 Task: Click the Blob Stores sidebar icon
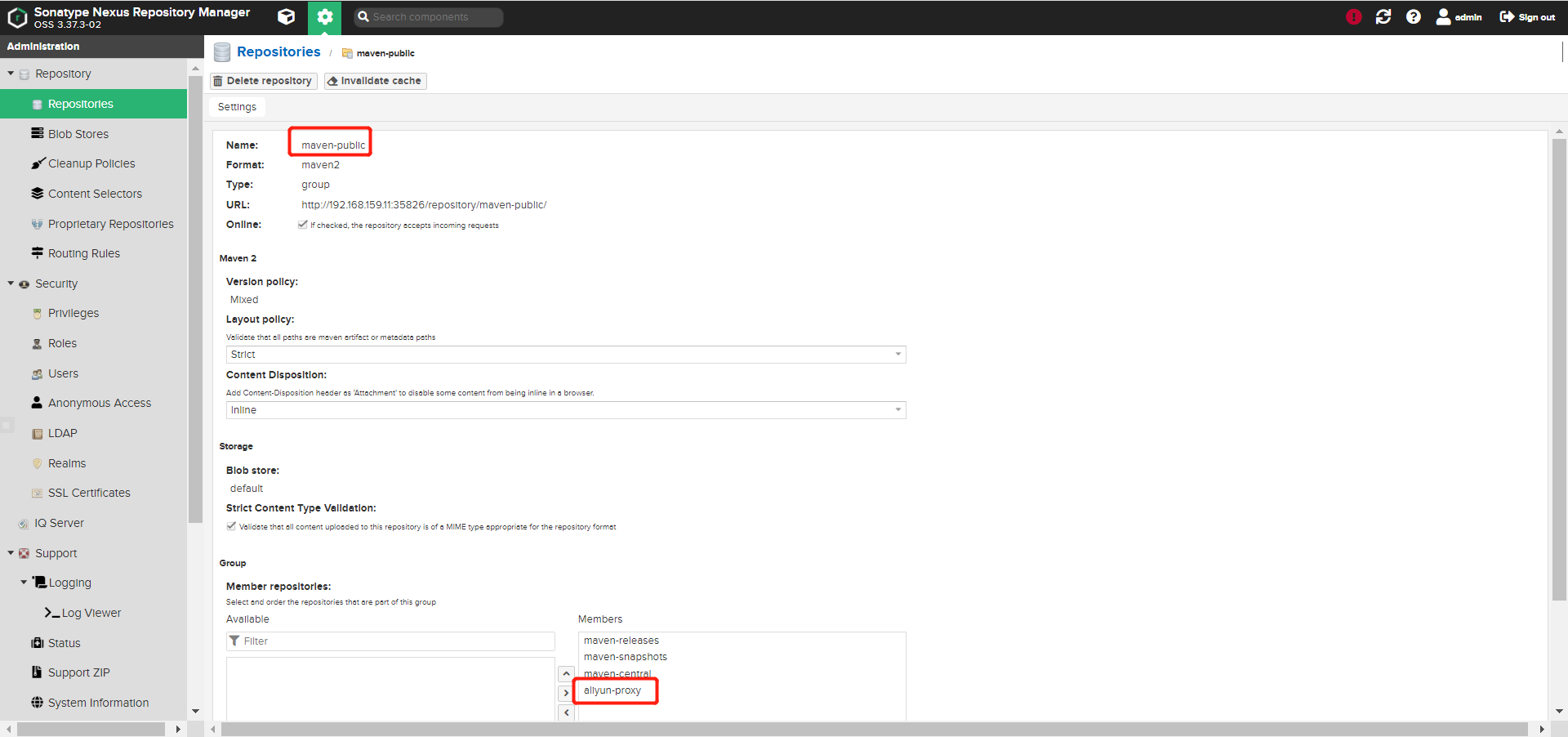[x=37, y=133]
